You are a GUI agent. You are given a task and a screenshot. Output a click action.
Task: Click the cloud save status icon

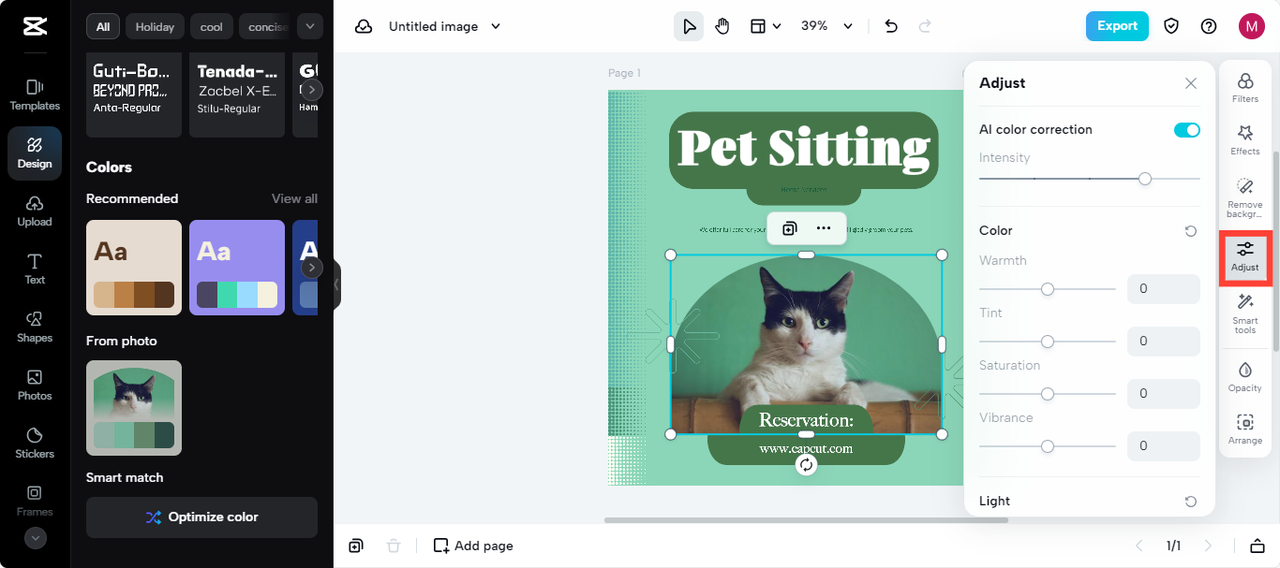pyautogui.click(x=364, y=27)
